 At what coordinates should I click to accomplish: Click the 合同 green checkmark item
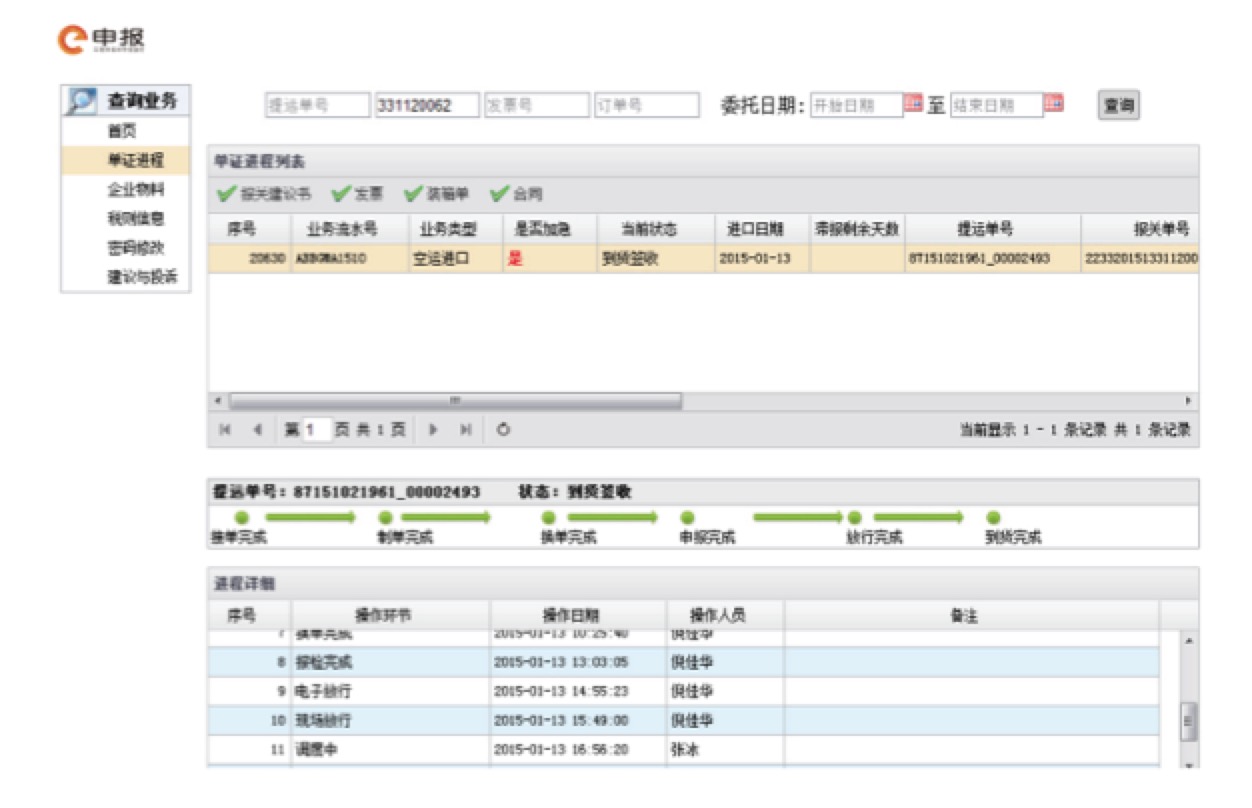click(516, 194)
